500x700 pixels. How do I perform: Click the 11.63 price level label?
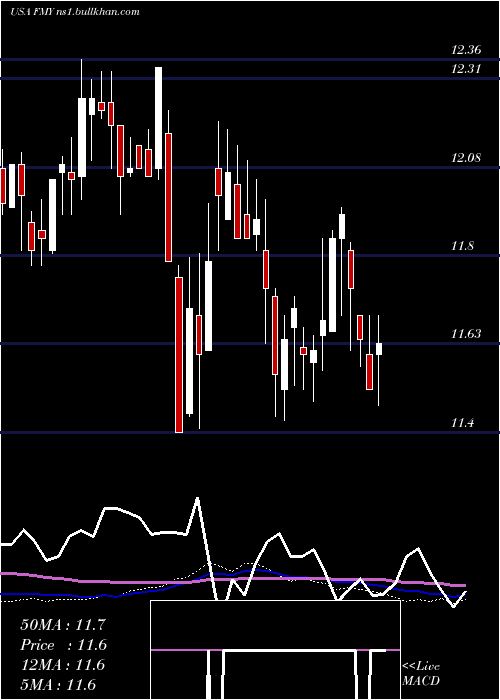pos(466,333)
